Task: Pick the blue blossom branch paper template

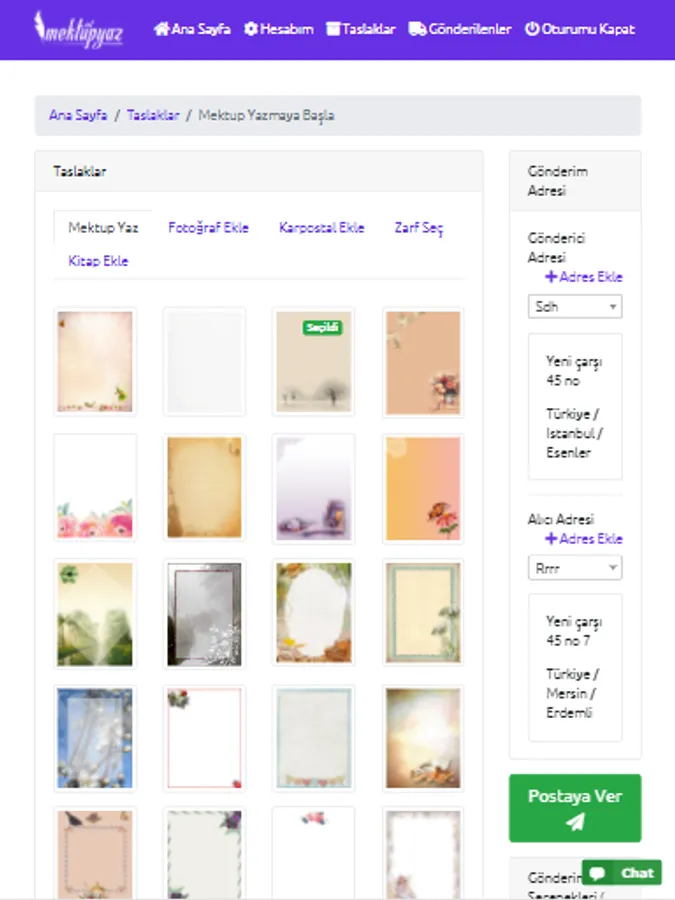Action: tap(95, 738)
